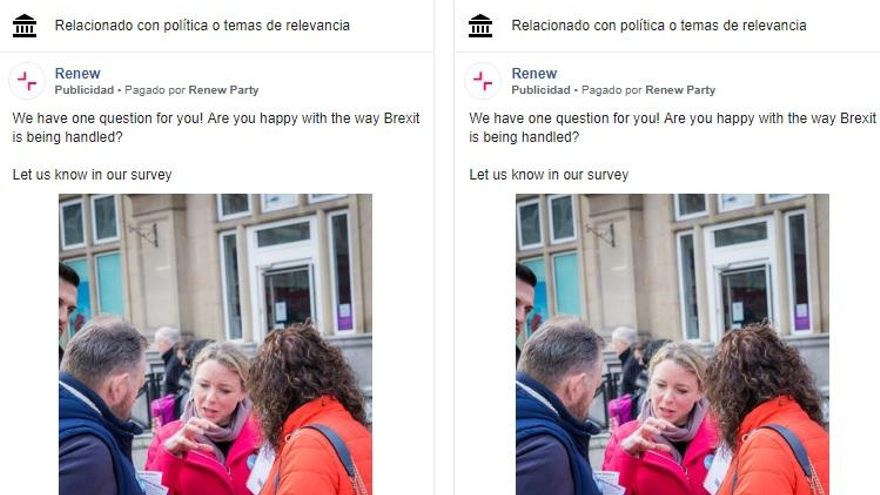Open the Renew page name in left ad

point(77,74)
